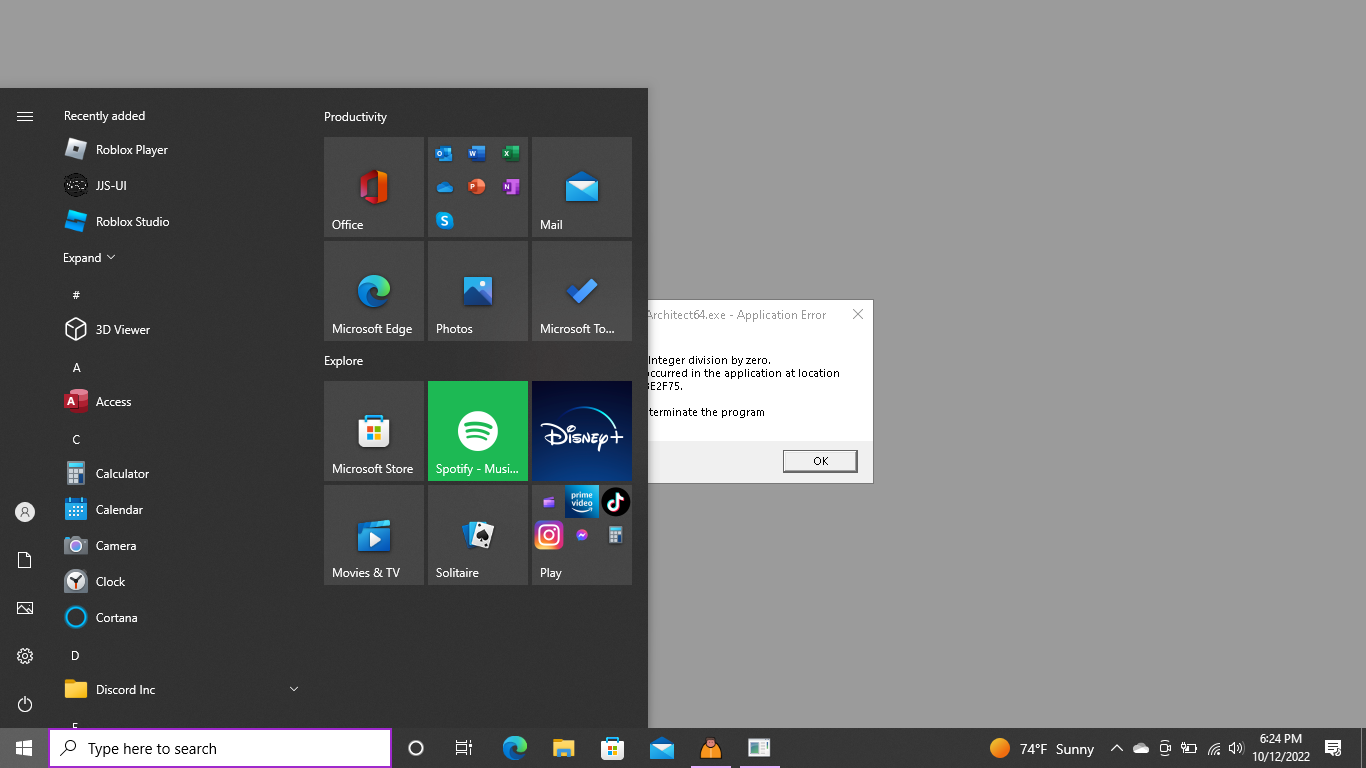Viewport: 1366px width, 768px height.
Task: Launch JJS-UI from the app list
Action: click(x=180, y=186)
